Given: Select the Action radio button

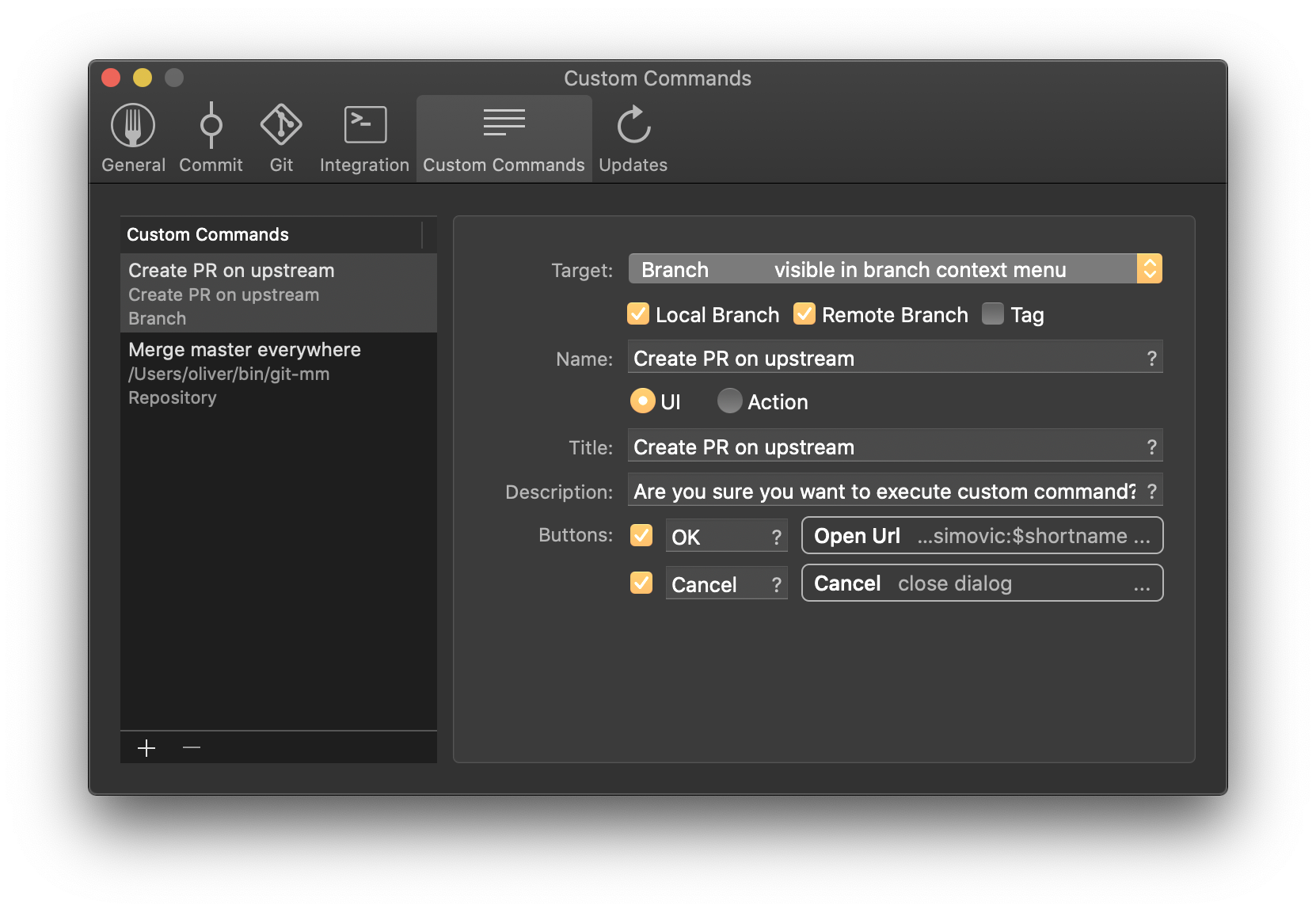Looking at the screenshot, I should (x=729, y=401).
